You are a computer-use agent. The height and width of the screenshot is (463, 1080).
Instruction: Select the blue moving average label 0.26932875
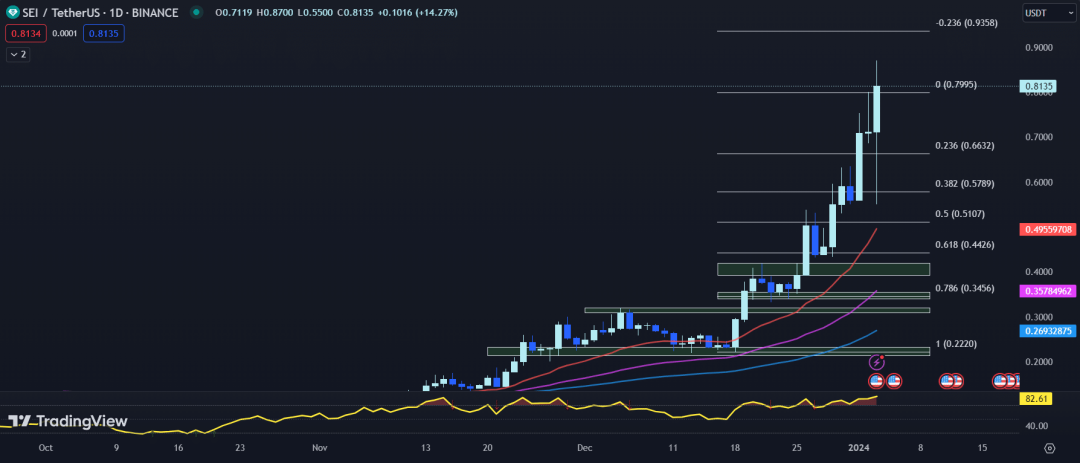click(1048, 331)
